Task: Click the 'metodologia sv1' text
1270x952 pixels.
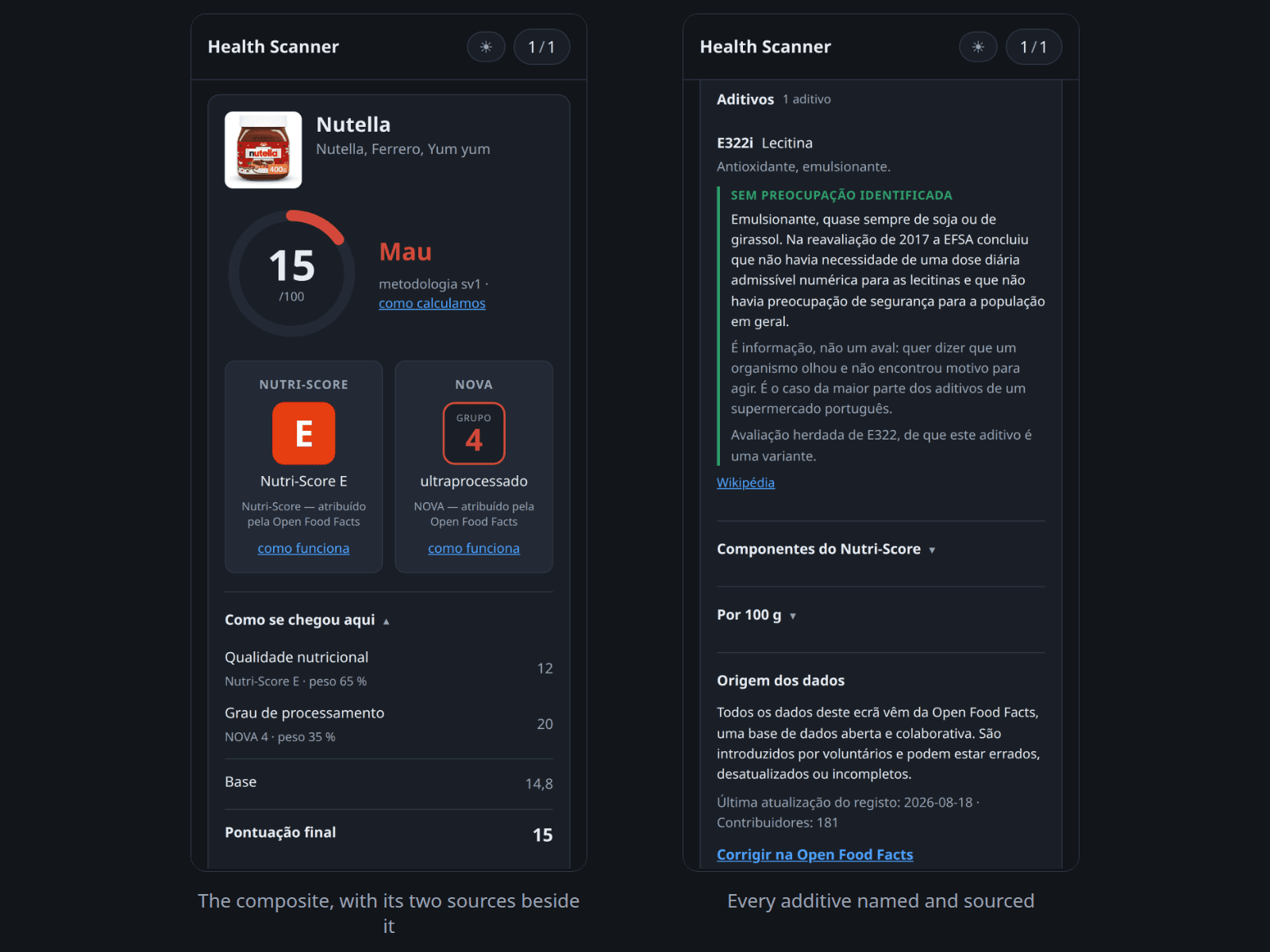Action: (429, 284)
